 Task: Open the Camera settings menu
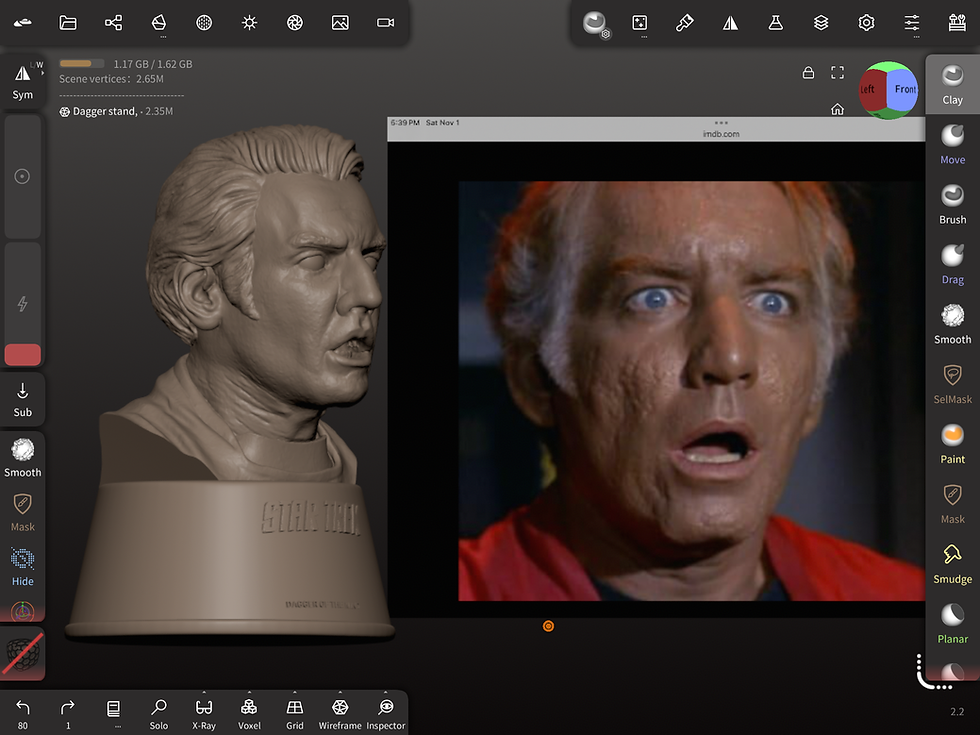386,23
